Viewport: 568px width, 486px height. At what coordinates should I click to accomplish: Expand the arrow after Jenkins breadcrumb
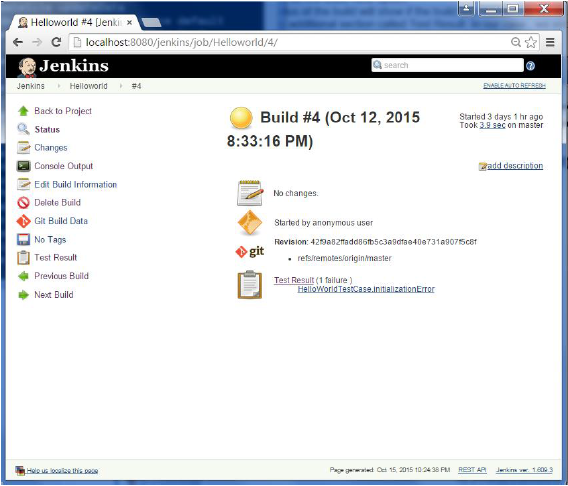(x=58, y=86)
